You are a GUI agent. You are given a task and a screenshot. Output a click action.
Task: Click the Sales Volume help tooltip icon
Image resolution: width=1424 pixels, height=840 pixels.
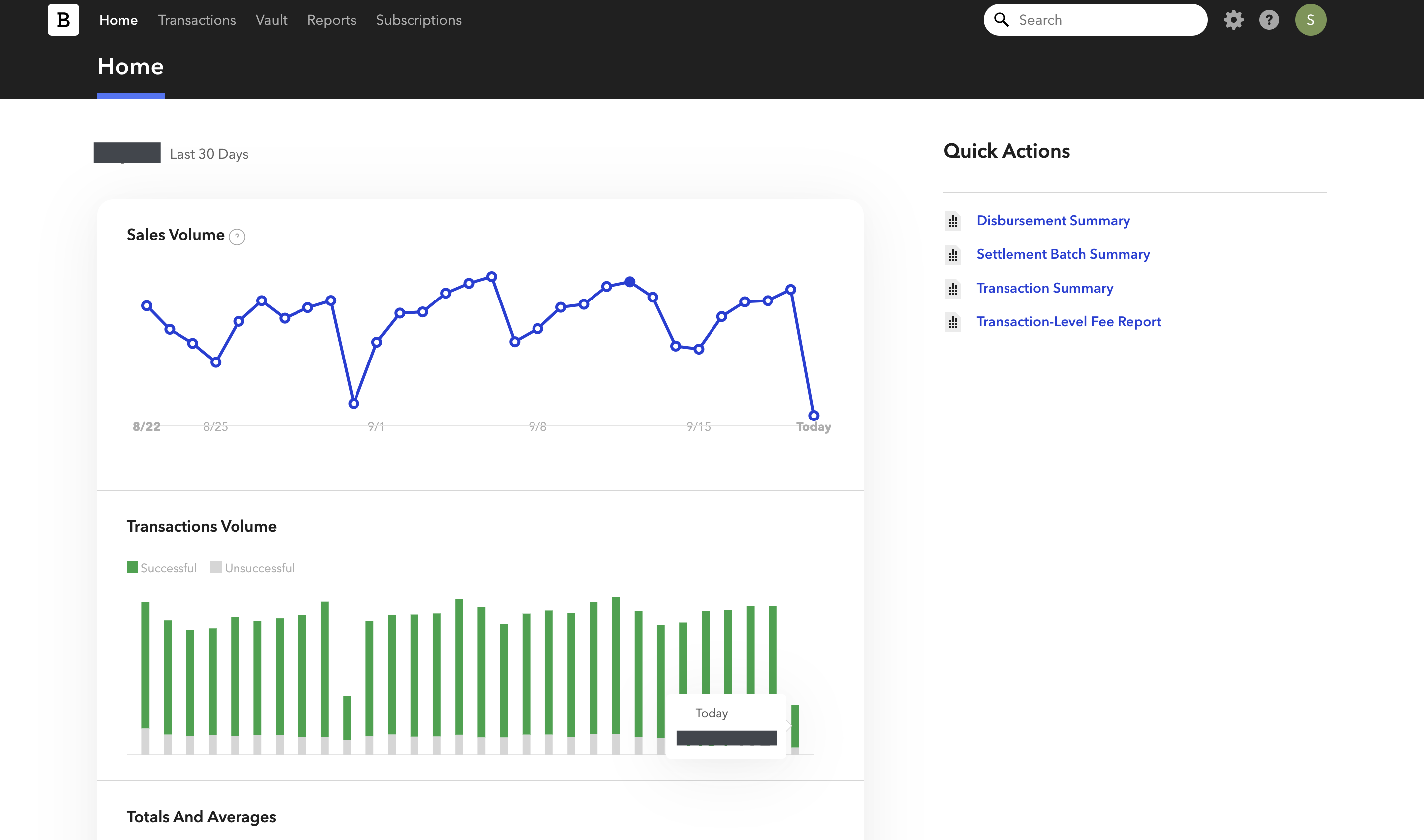click(x=237, y=237)
